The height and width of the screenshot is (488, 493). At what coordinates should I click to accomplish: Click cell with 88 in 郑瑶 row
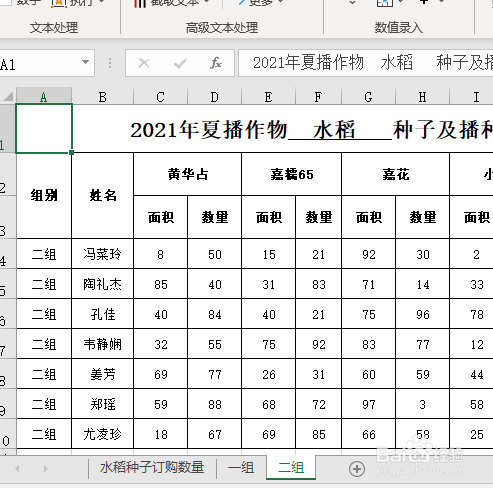(x=214, y=404)
